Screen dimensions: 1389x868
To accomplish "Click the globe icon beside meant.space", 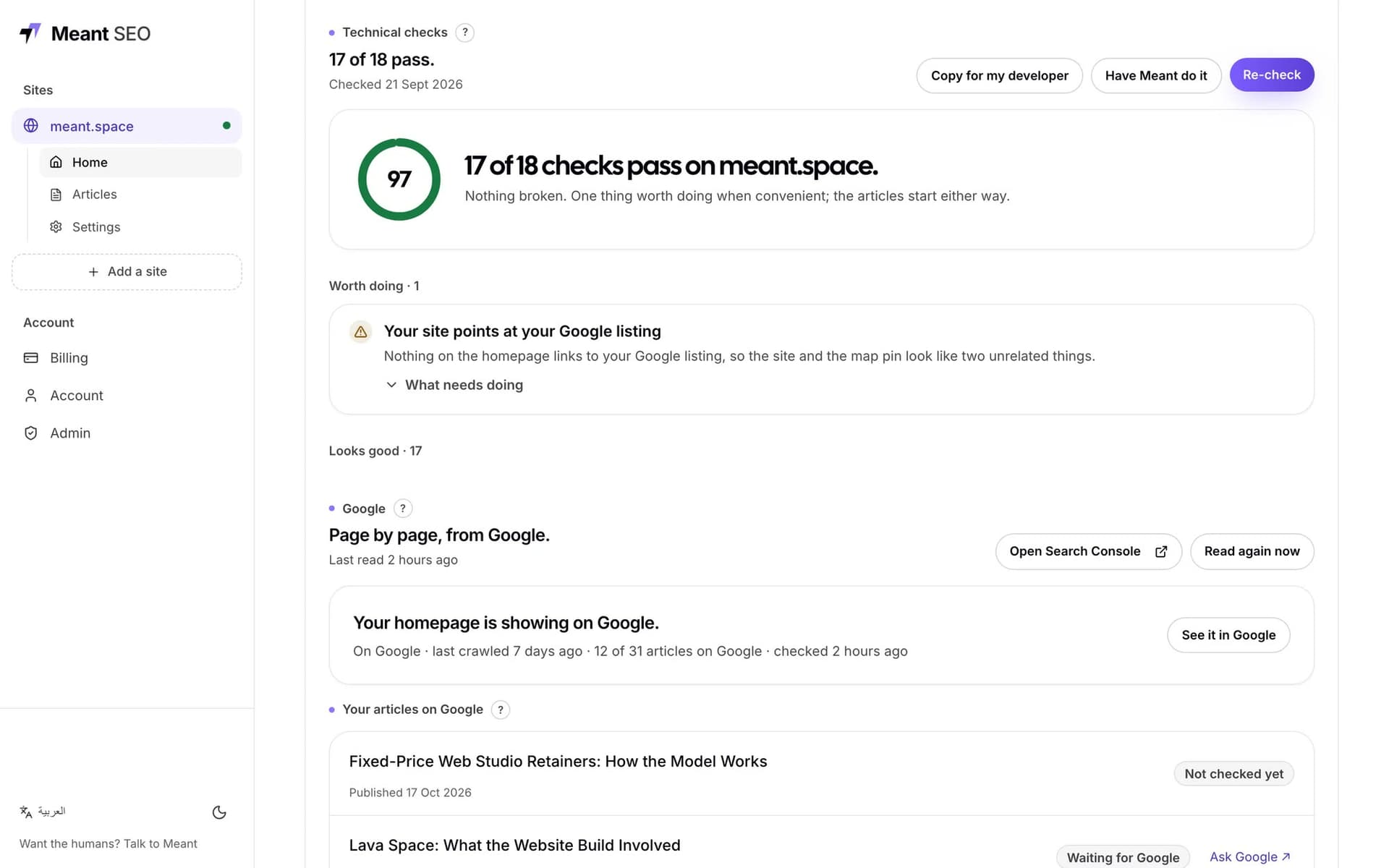I will (30, 126).
